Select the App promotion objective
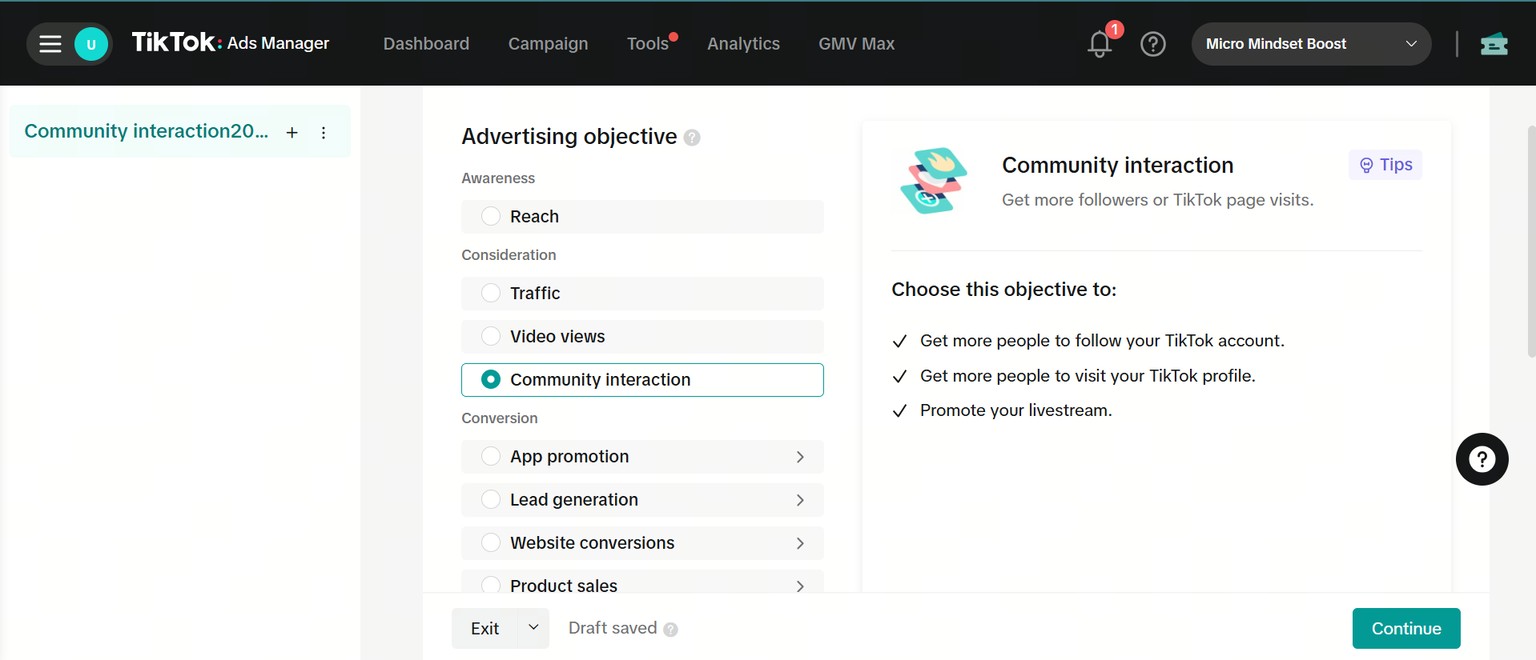The height and width of the screenshot is (660, 1536). point(642,456)
